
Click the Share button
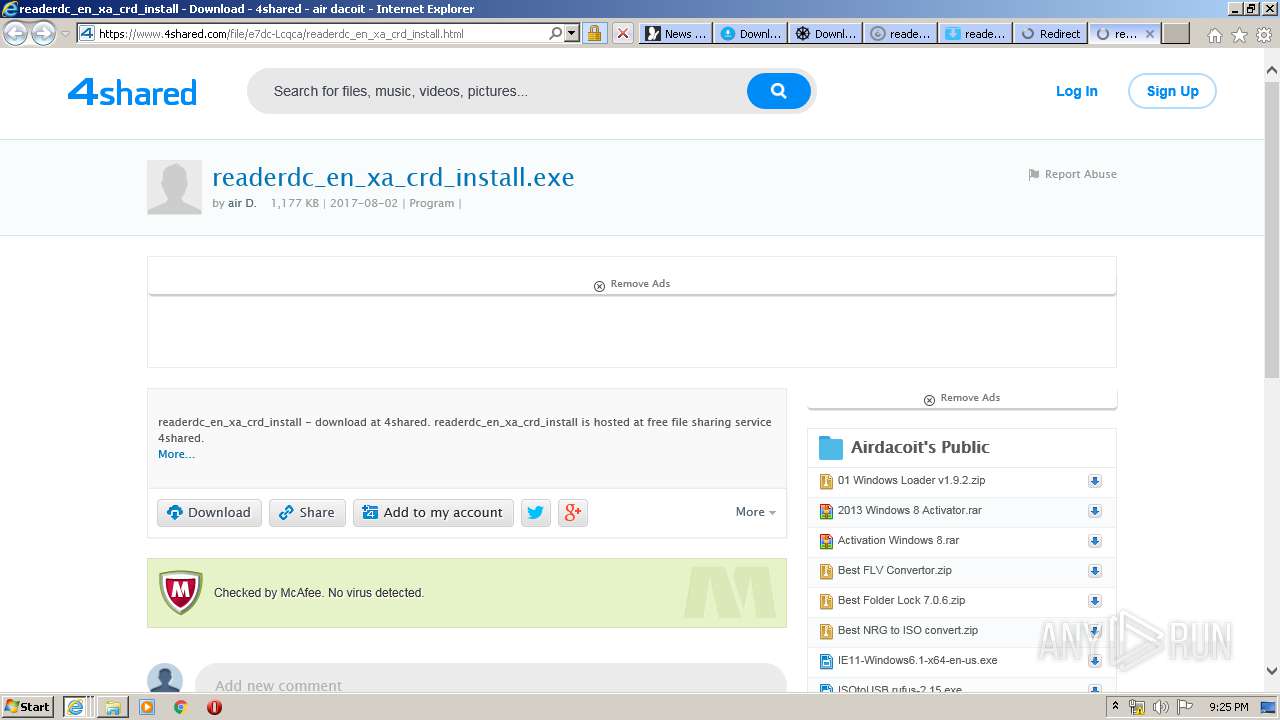pos(307,513)
